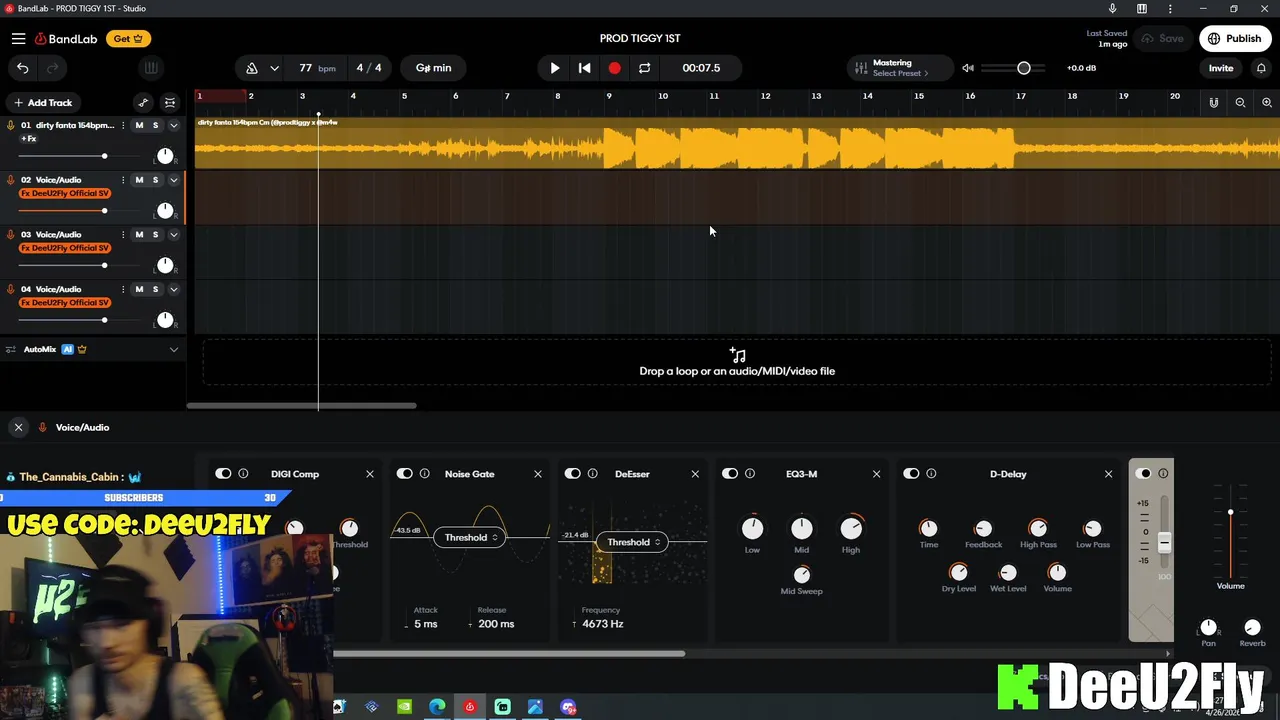Open the hamburger main menu

point(18,39)
